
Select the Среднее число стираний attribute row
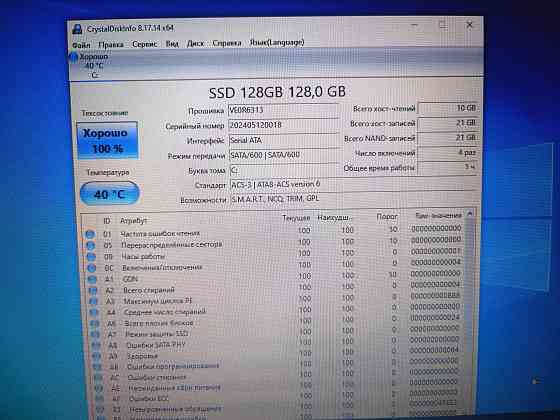click(276, 311)
